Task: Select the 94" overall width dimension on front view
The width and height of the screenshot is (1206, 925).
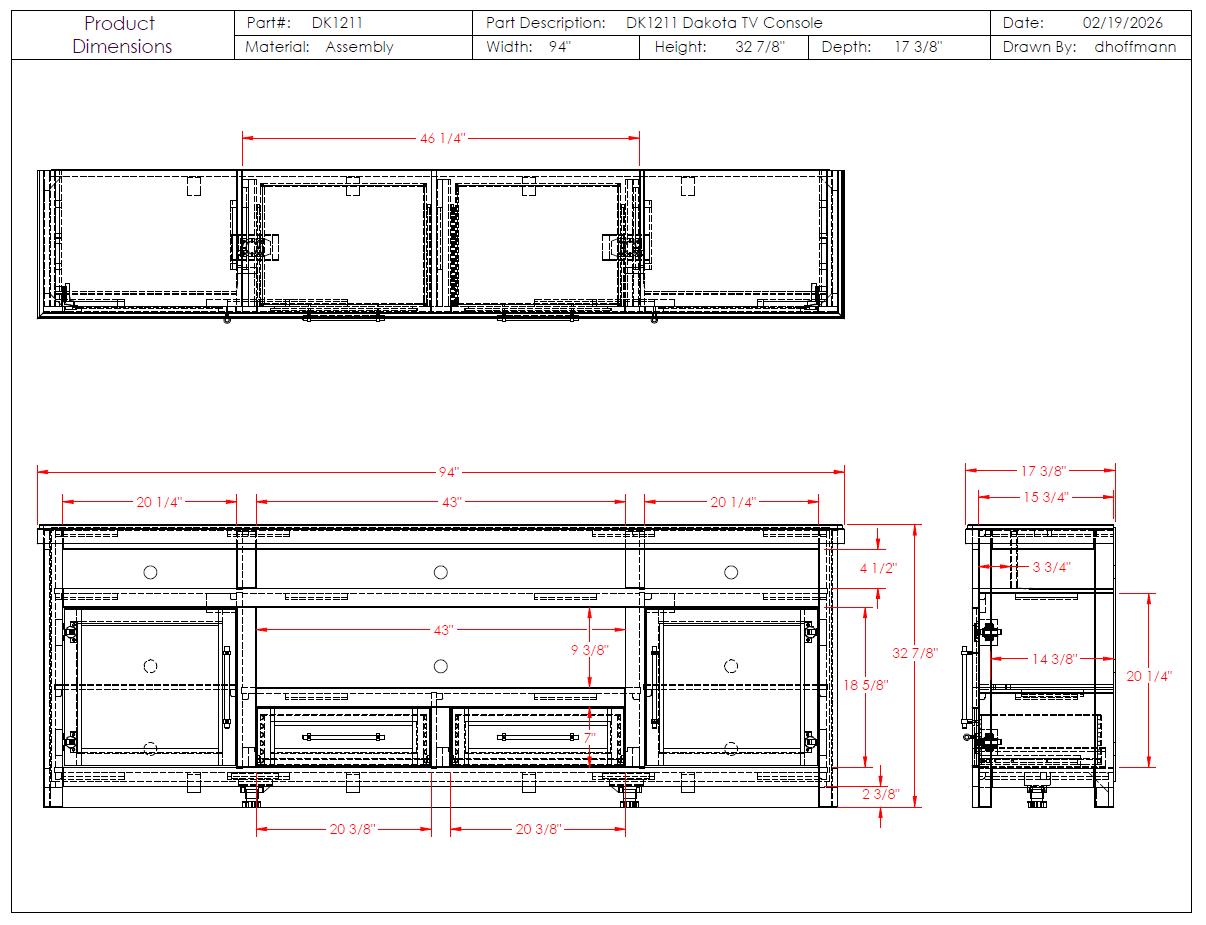Action: tap(447, 472)
